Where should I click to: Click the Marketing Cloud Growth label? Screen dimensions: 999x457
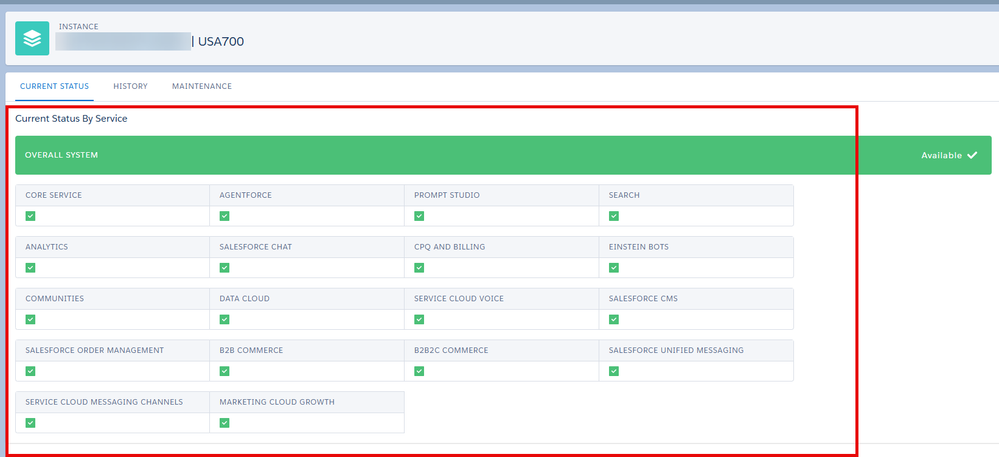(x=277, y=402)
